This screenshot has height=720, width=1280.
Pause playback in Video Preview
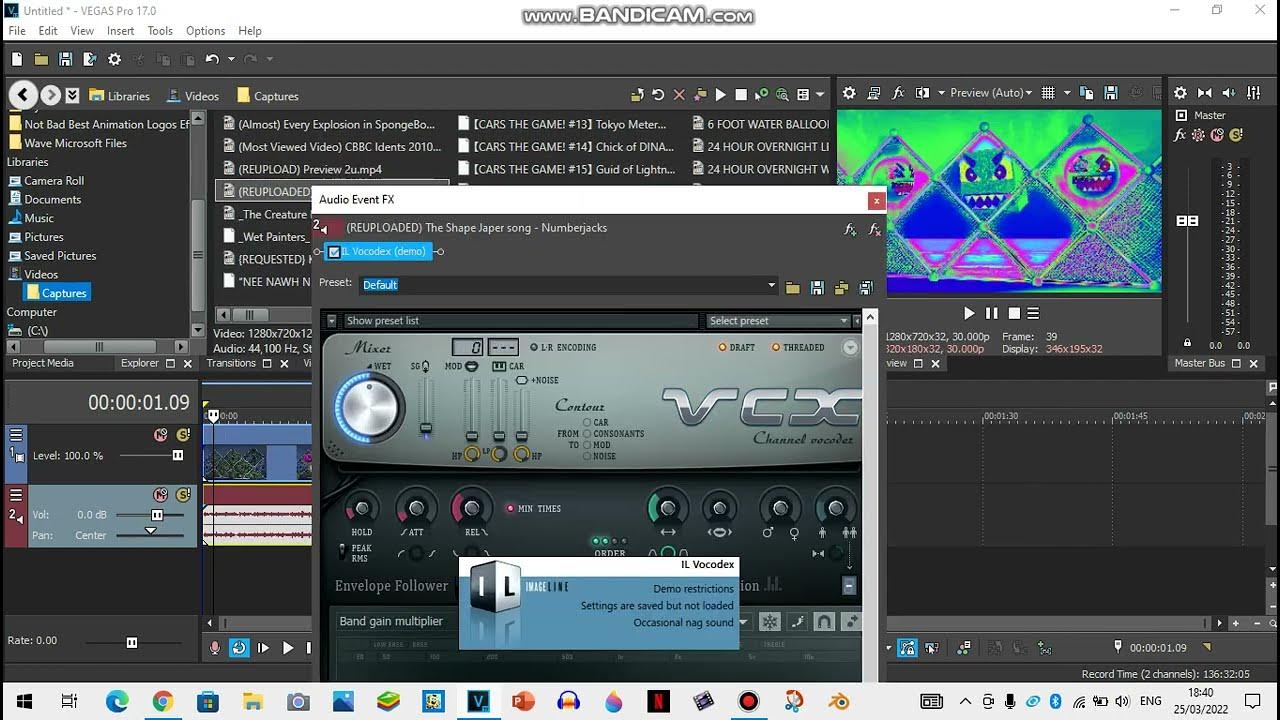(x=991, y=313)
